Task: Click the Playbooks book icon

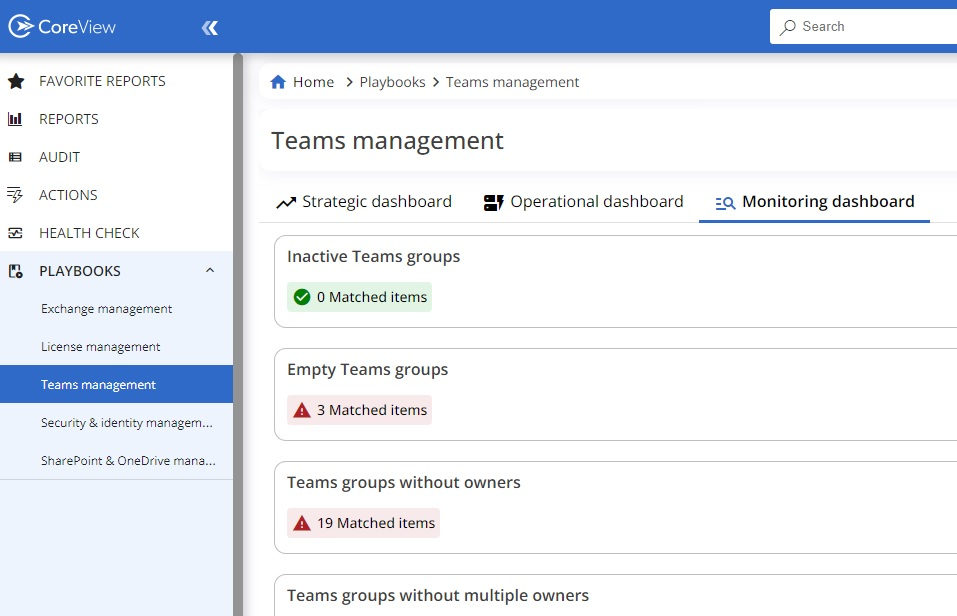Action: click(15, 271)
